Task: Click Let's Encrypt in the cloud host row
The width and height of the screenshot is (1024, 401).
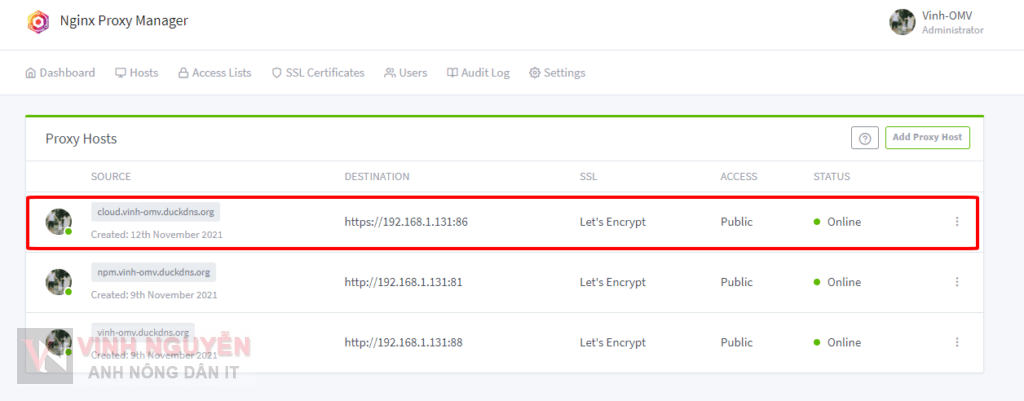Action: (613, 222)
